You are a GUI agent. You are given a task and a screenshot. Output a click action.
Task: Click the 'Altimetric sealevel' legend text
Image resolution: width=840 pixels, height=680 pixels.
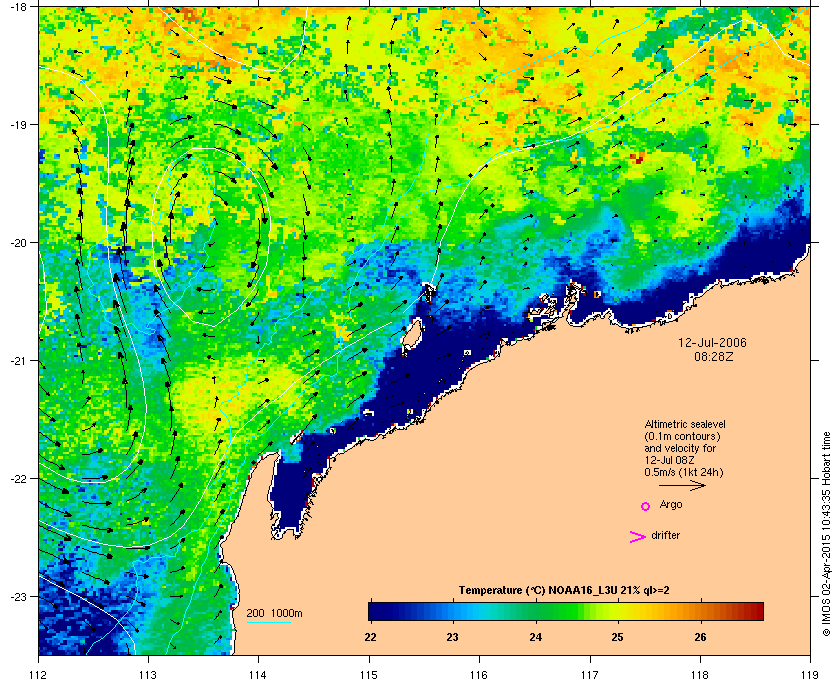[685, 424]
